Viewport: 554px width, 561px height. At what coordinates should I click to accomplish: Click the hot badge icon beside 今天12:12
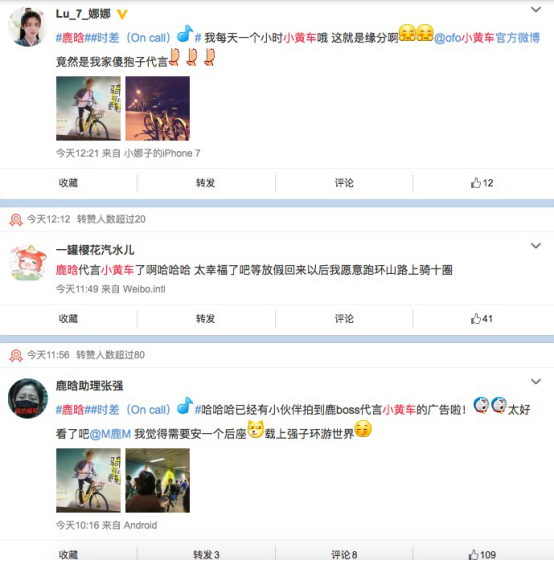click(x=16, y=219)
